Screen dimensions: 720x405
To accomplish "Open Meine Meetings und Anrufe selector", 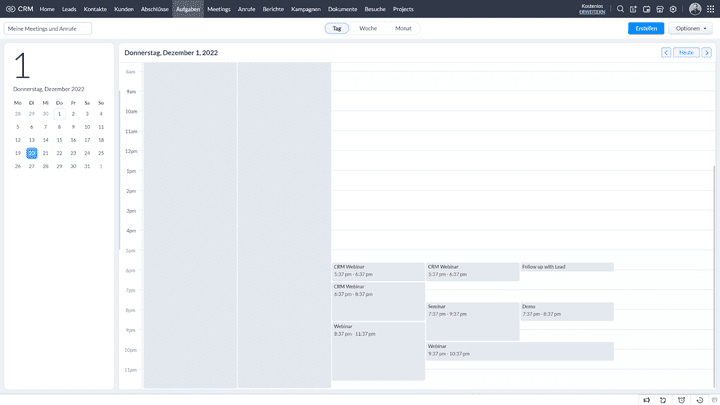I will [x=48, y=28].
